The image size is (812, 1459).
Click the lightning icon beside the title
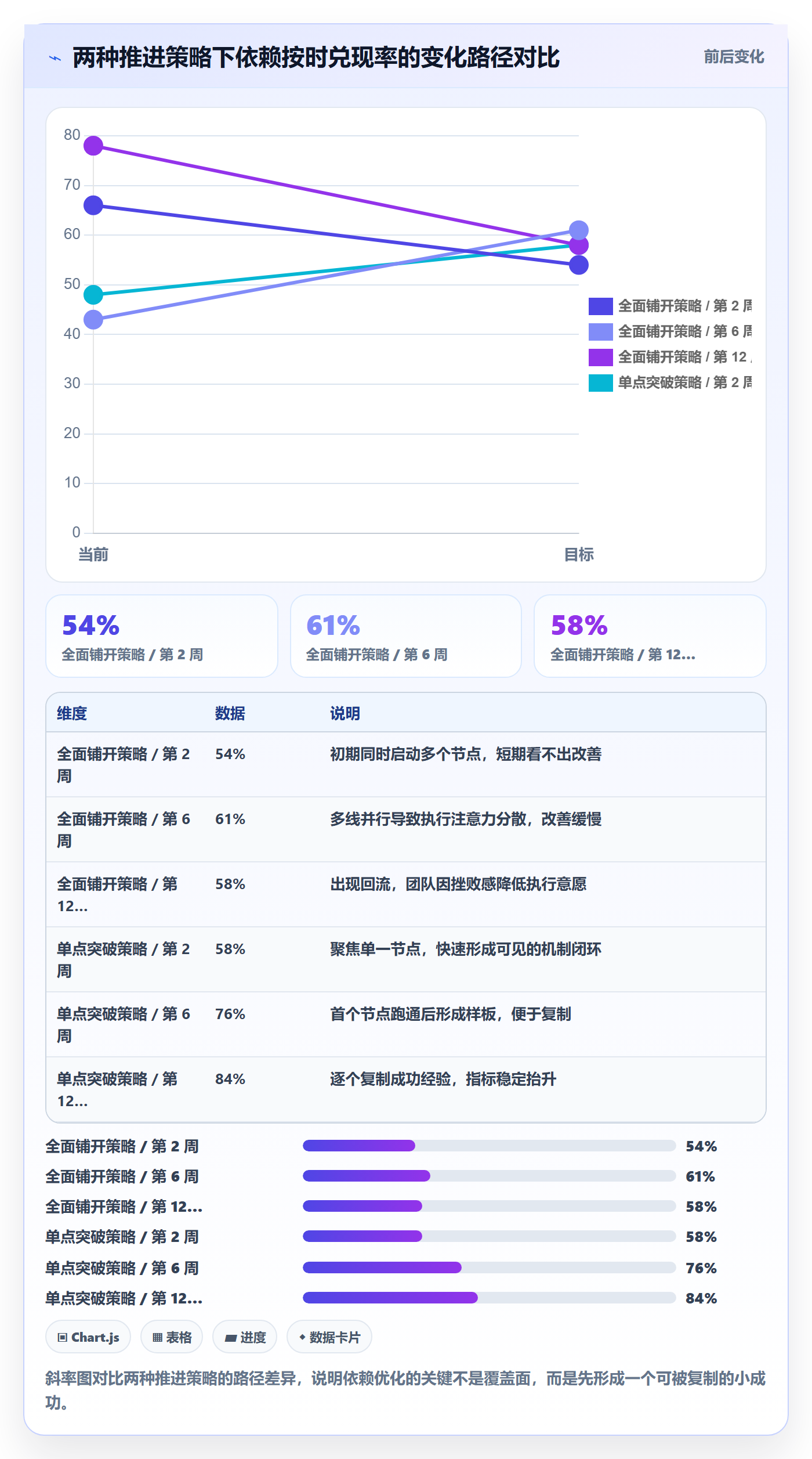(x=55, y=58)
